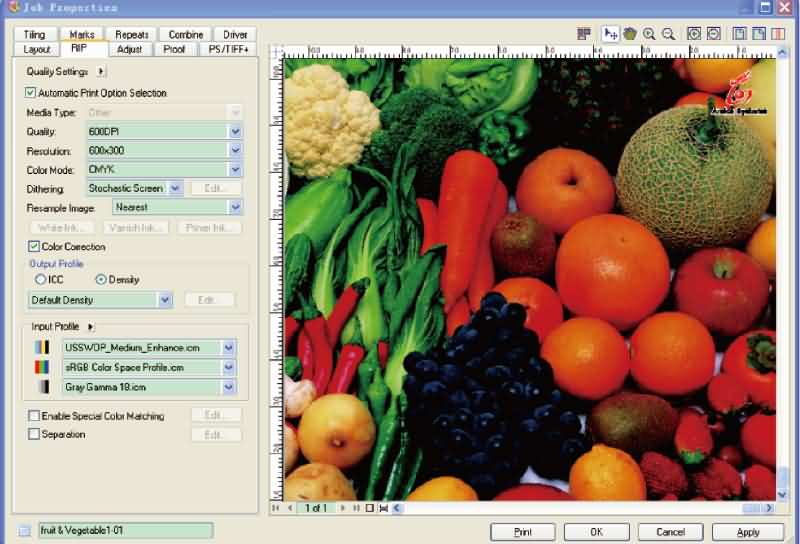Click the Apply button
Screen dimensions: 800x544
(x=748, y=532)
